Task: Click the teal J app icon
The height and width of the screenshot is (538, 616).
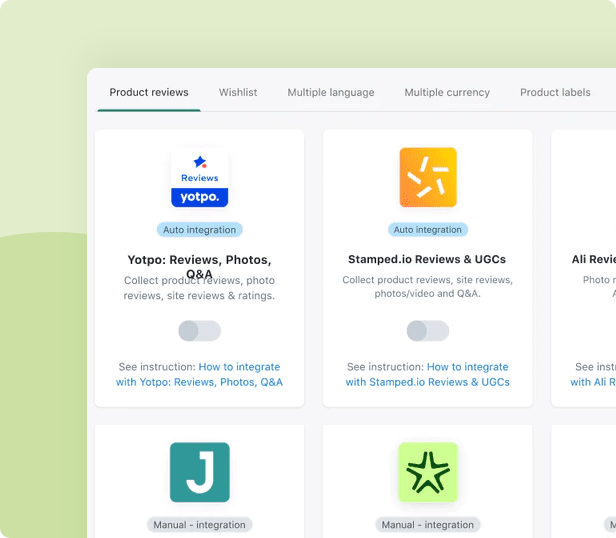Action: pos(199,472)
